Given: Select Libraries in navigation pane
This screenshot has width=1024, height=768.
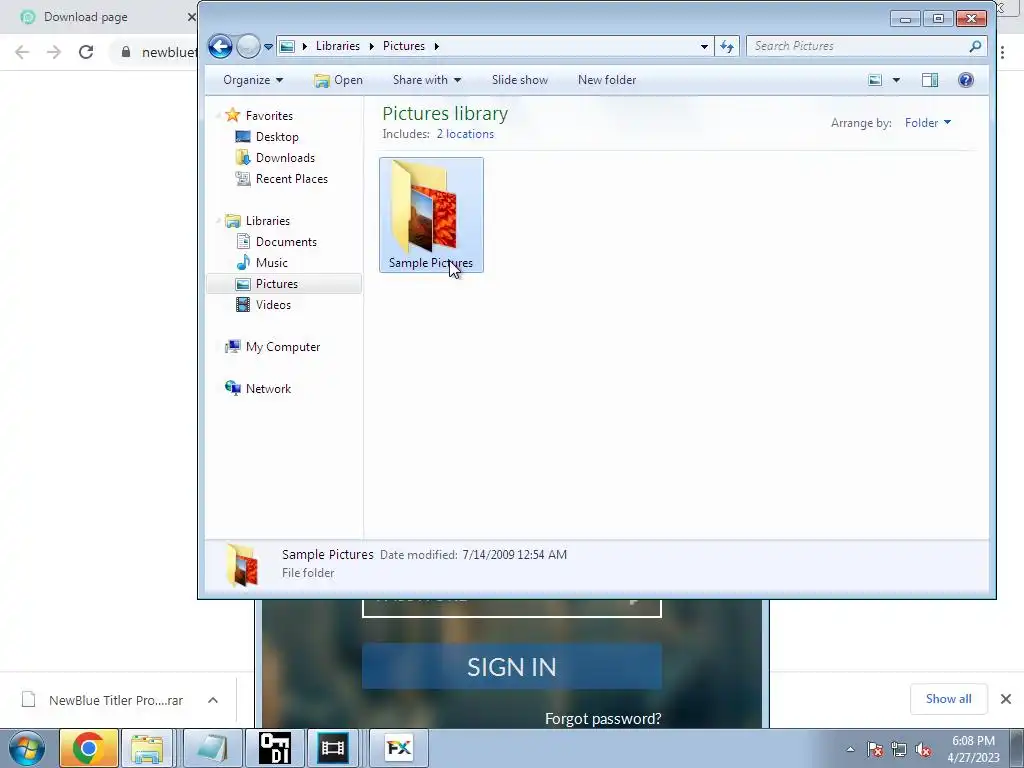Looking at the screenshot, I should click(268, 221).
